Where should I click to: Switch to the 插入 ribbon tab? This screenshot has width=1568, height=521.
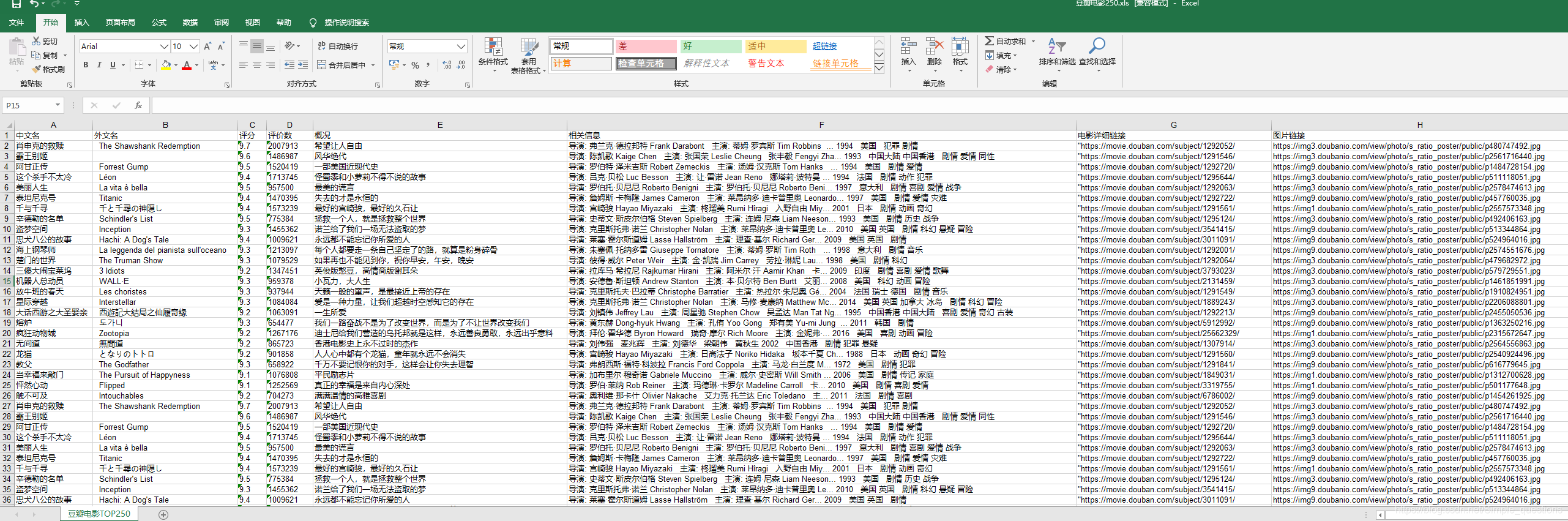click(82, 23)
